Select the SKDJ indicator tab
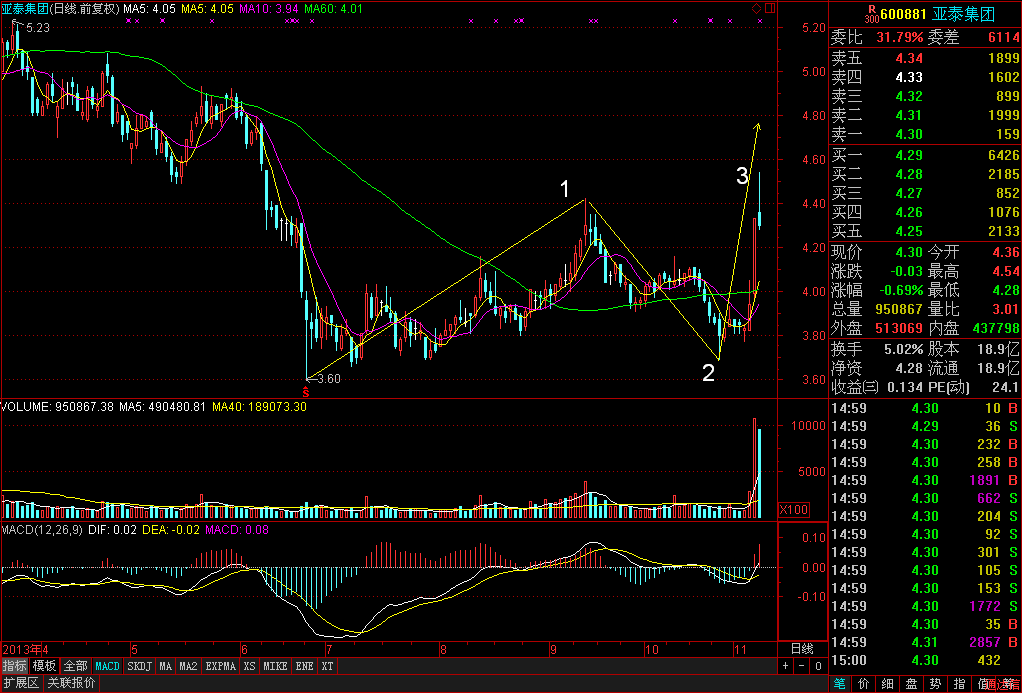1022x693 pixels. point(139,666)
